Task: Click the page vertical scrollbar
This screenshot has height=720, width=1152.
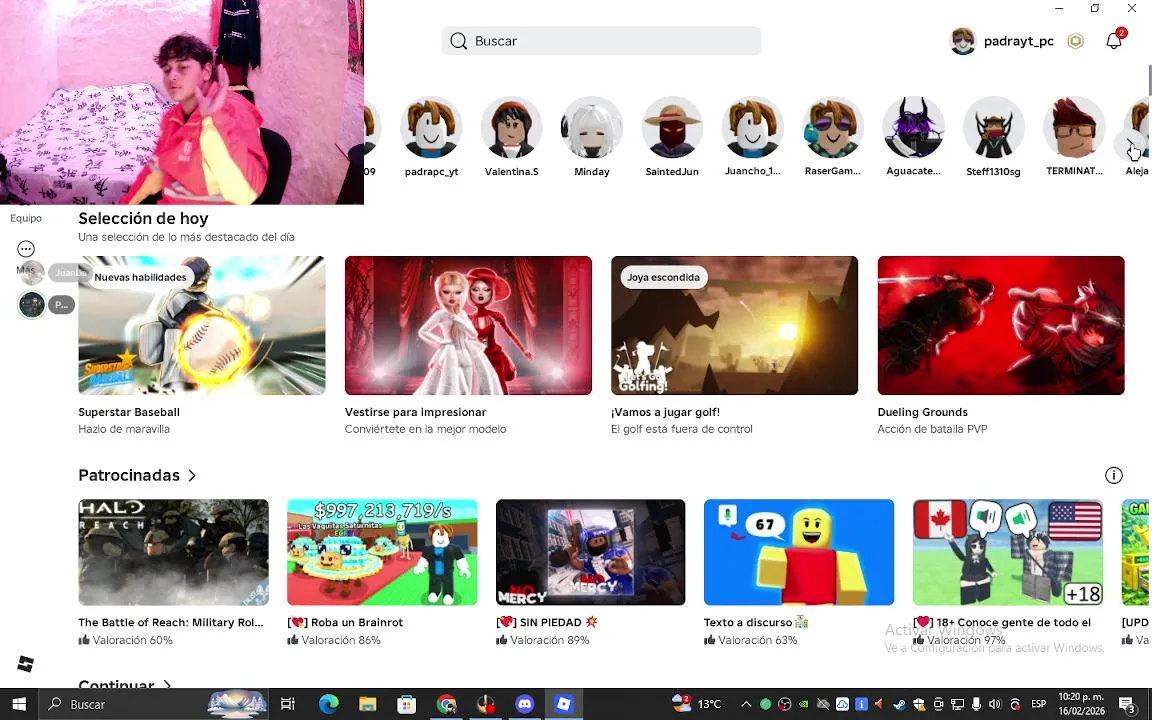Action: pos(1148,81)
